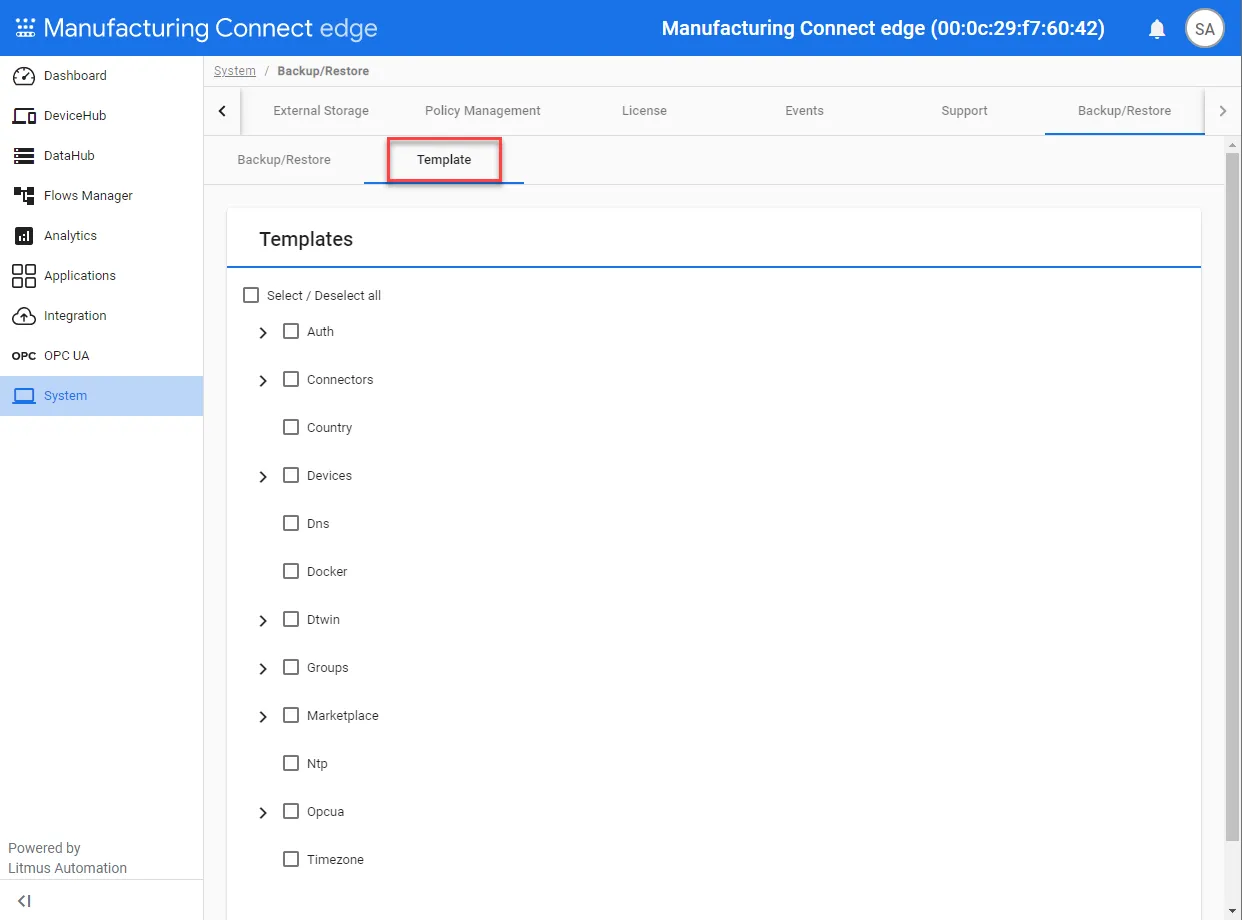
Task: Expand the Groups tree node
Action: (x=263, y=669)
